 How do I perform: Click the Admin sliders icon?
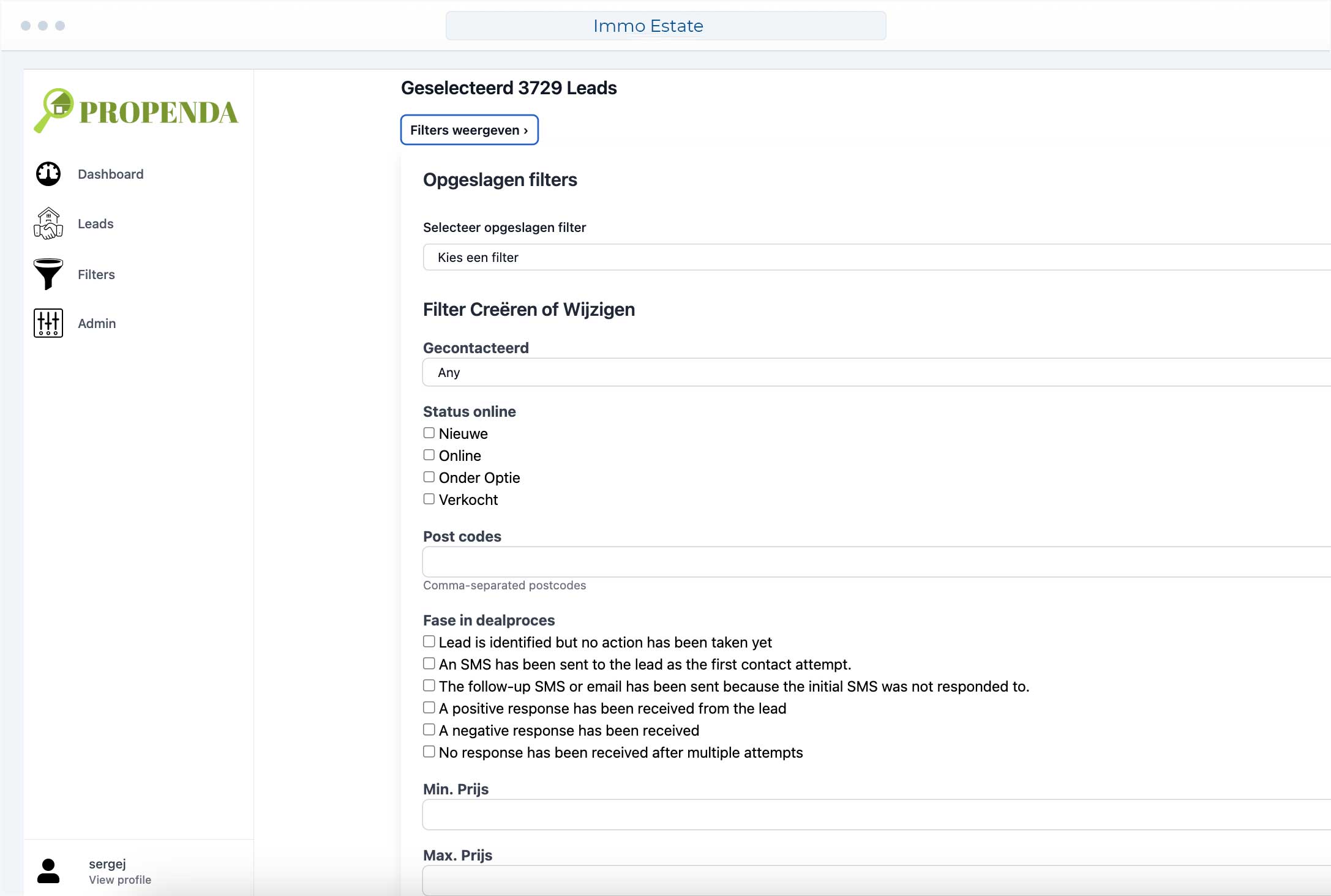click(x=48, y=323)
